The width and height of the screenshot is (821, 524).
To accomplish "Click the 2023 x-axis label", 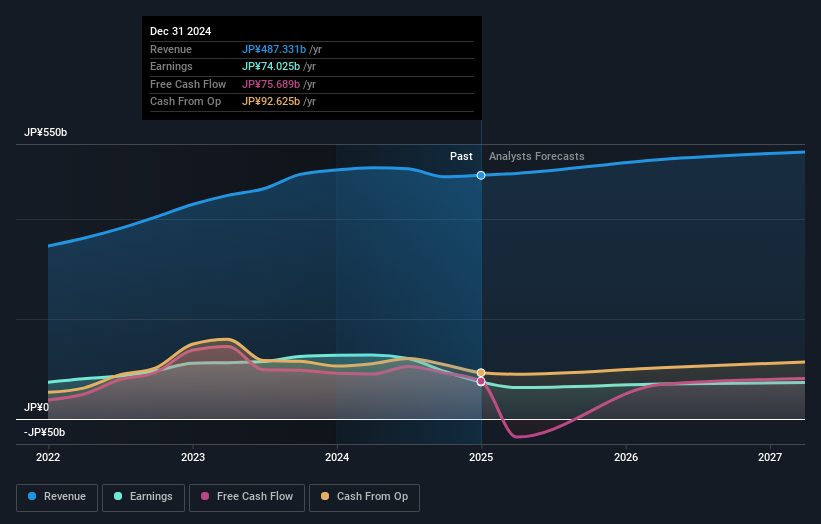I will [193, 458].
